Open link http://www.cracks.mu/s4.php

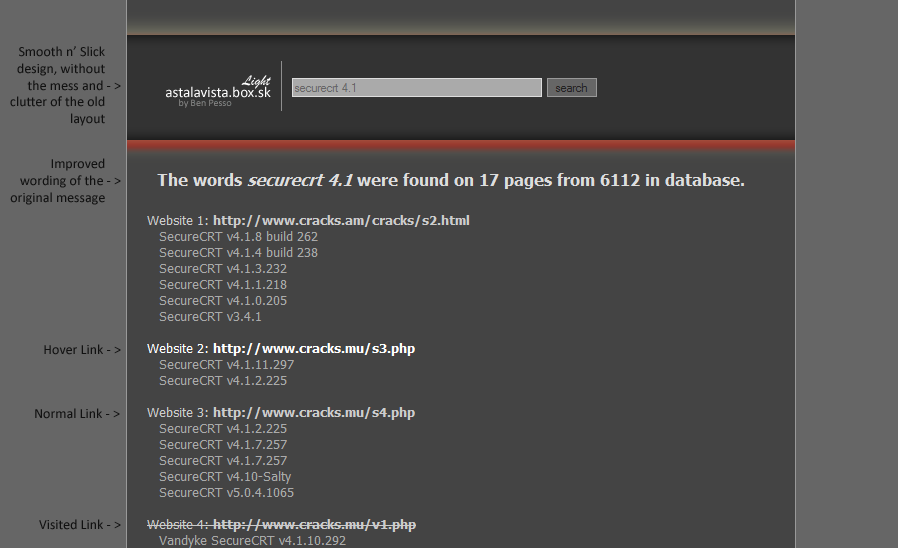click(x=314, y=413)
